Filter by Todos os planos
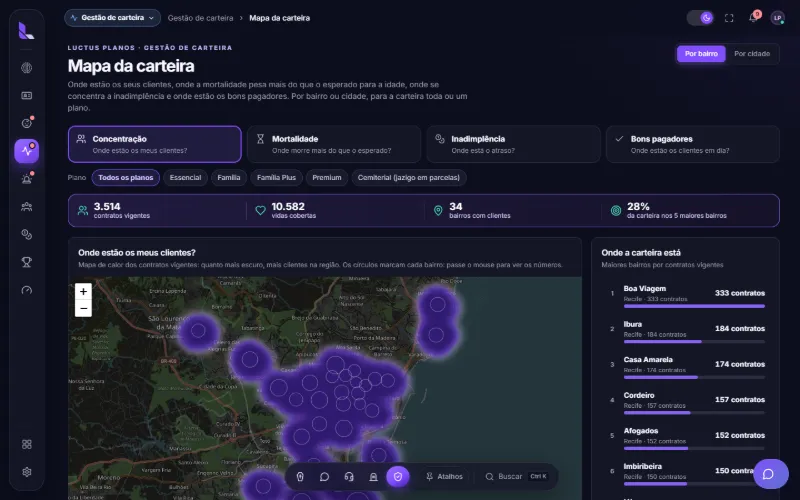Image resolution: width=800 pixels, height=500 pixels. point(126,178)
